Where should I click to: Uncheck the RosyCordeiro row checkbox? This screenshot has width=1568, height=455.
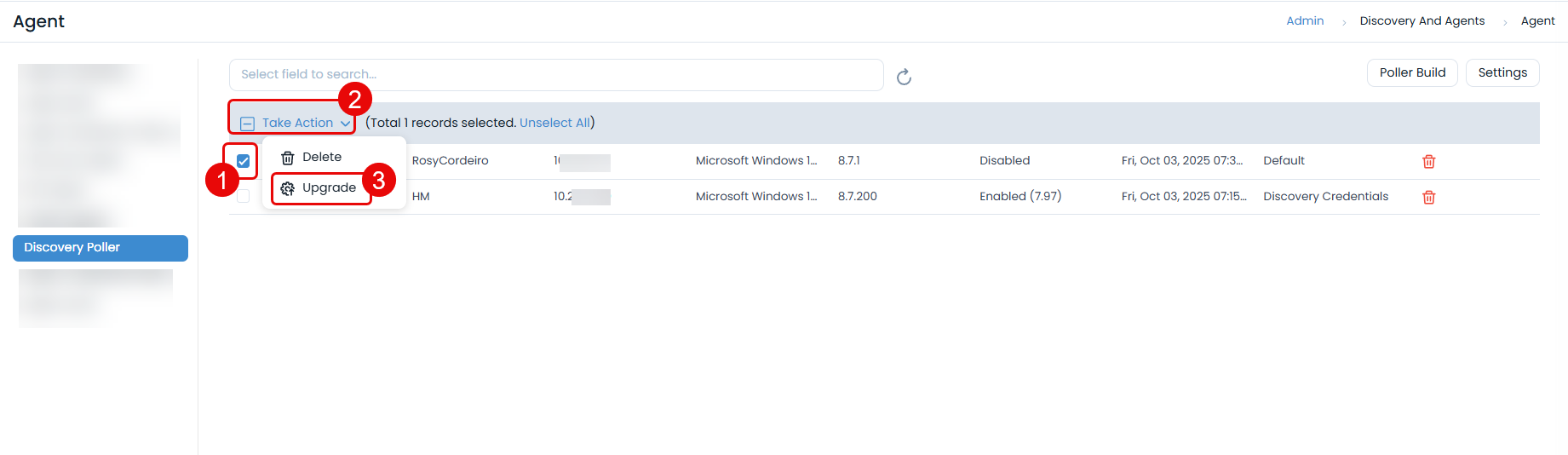(244, 161)
